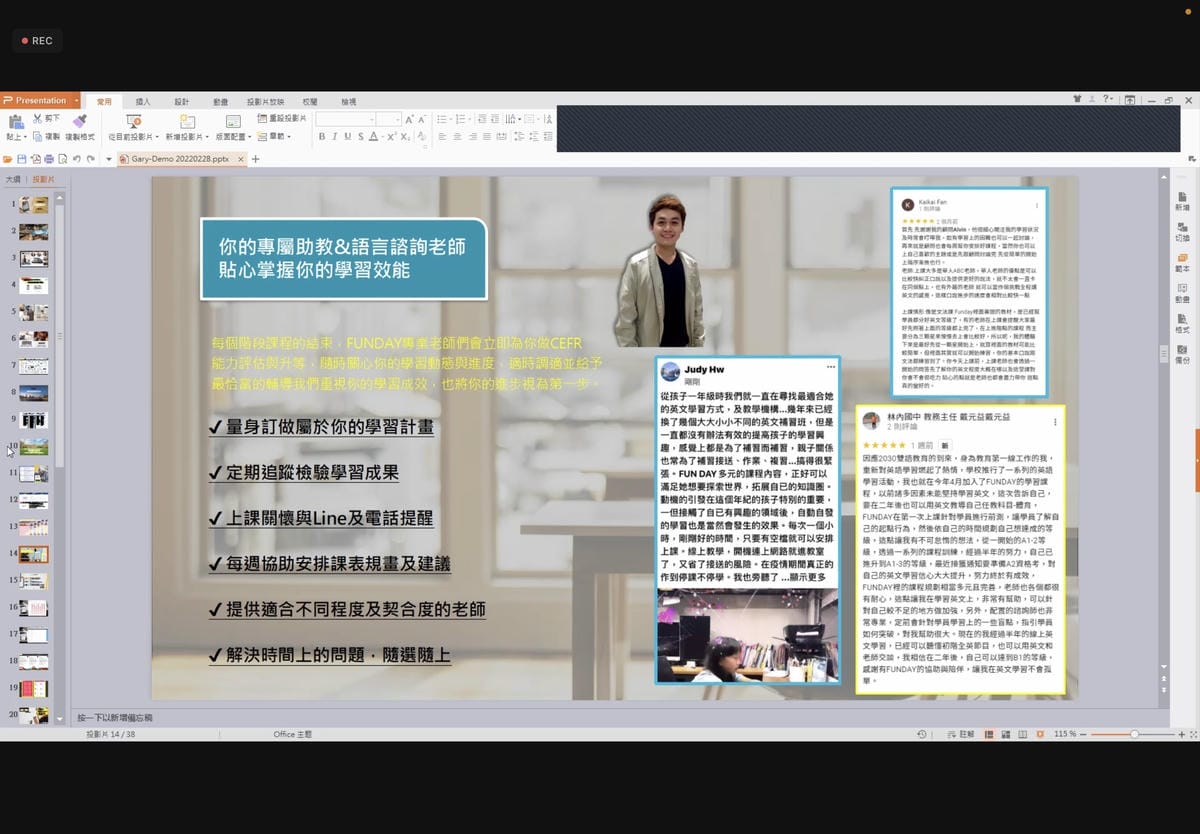Image resolution: width=1200 pixels, height=834 pixels.
Task: Click the Redo arrow icon
Action: point(91,159)
